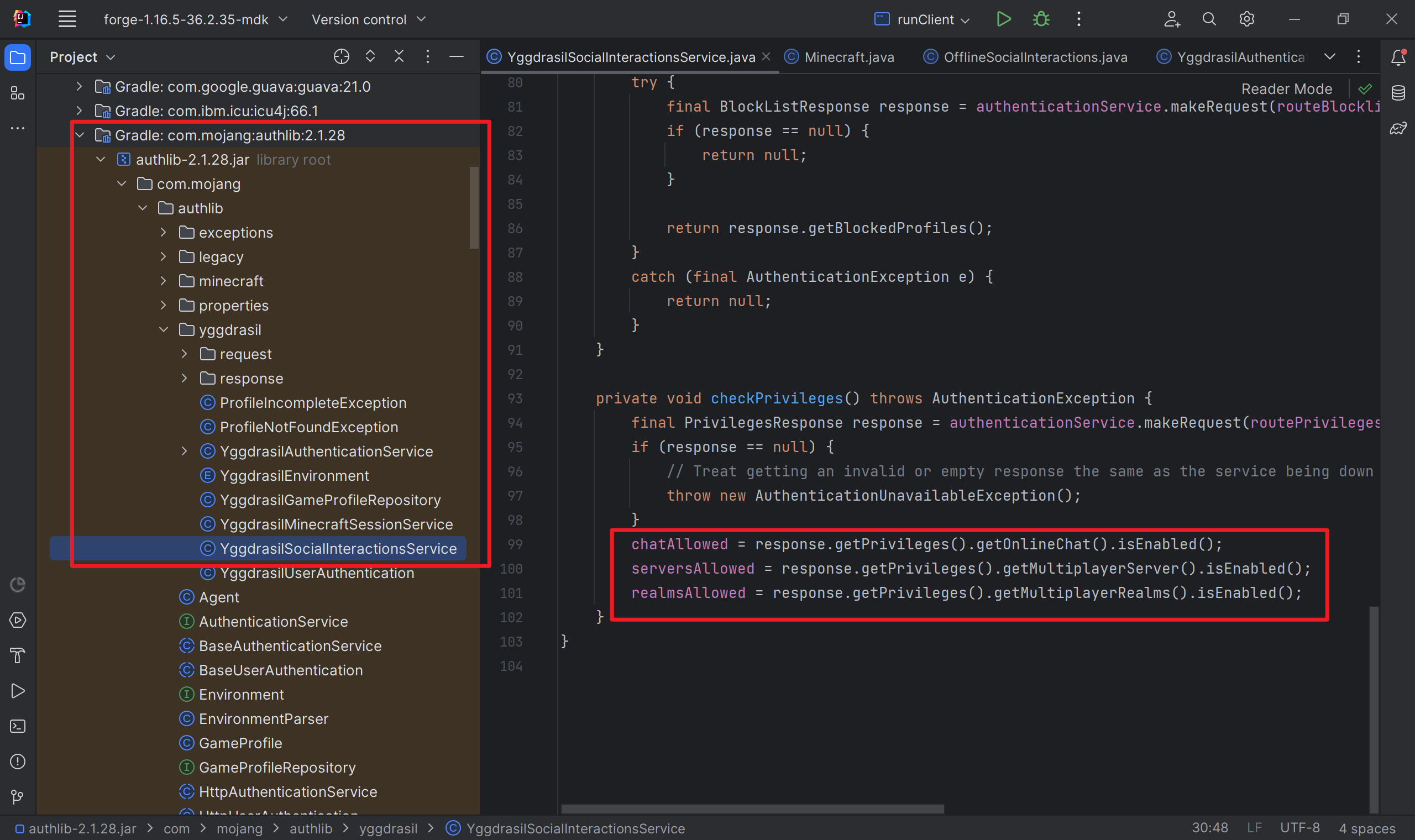1415x840 pixels.
Task: Open the Terminal tool window
Action: click(x=18, y=726)
